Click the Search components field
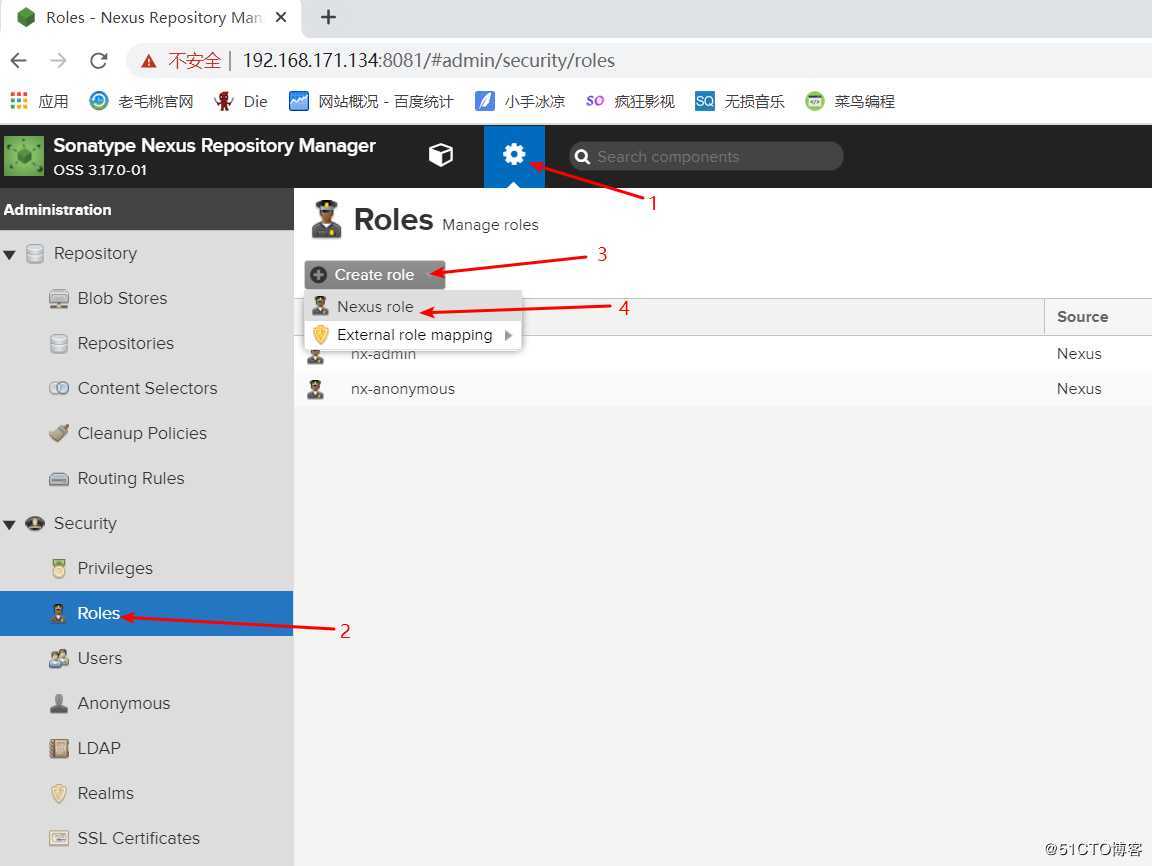 click(706, 156)
